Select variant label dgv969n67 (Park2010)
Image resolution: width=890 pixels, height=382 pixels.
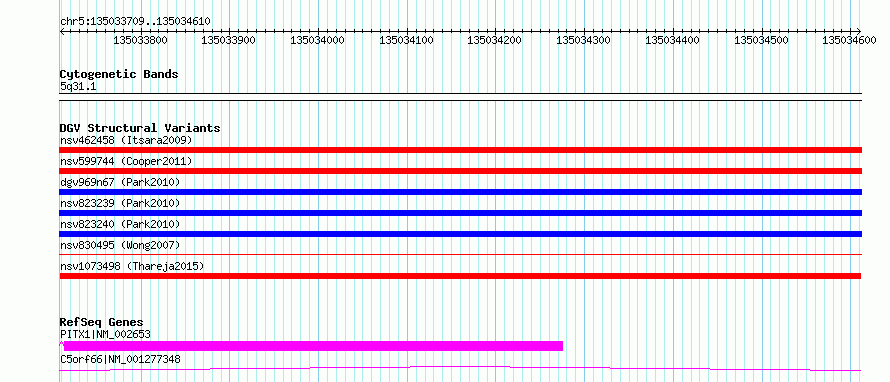pos(120,182)
